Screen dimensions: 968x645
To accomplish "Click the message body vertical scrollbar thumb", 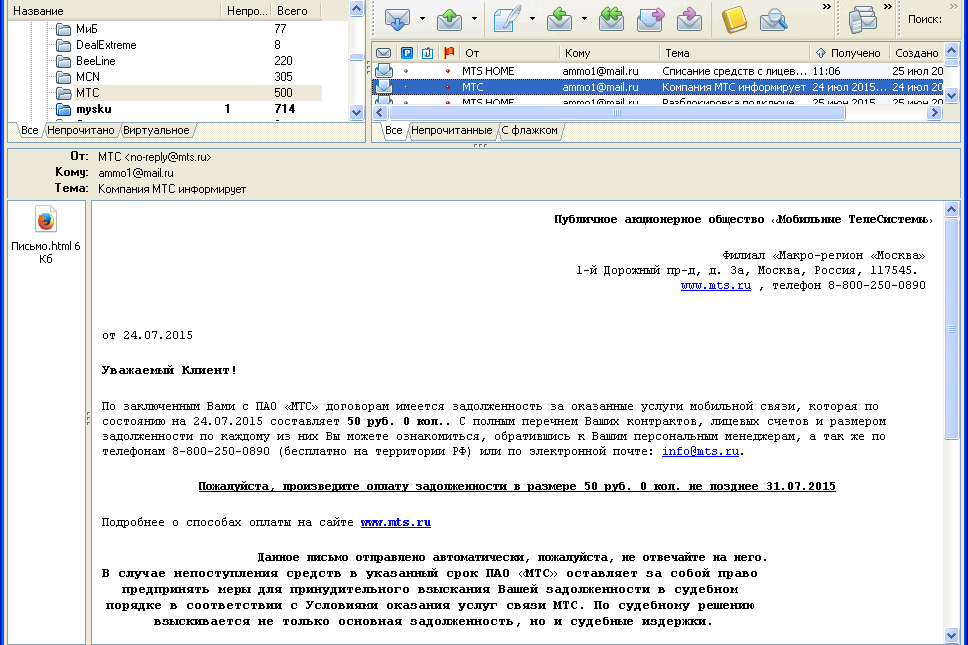I will 951,328.
